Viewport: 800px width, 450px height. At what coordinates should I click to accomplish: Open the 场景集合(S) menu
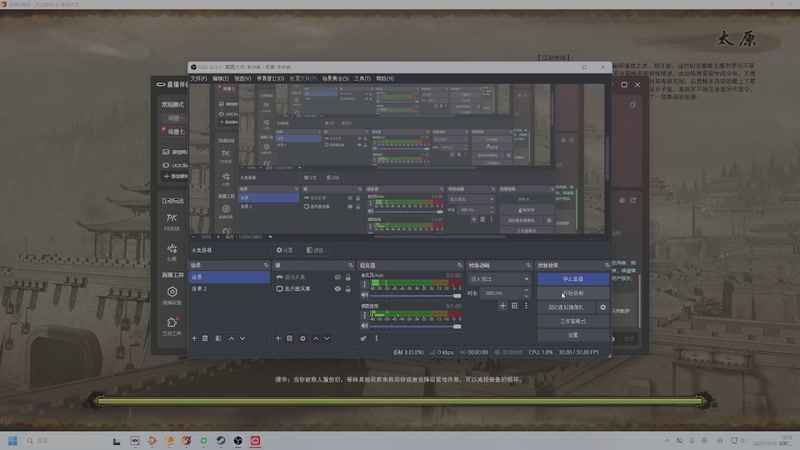335,79
